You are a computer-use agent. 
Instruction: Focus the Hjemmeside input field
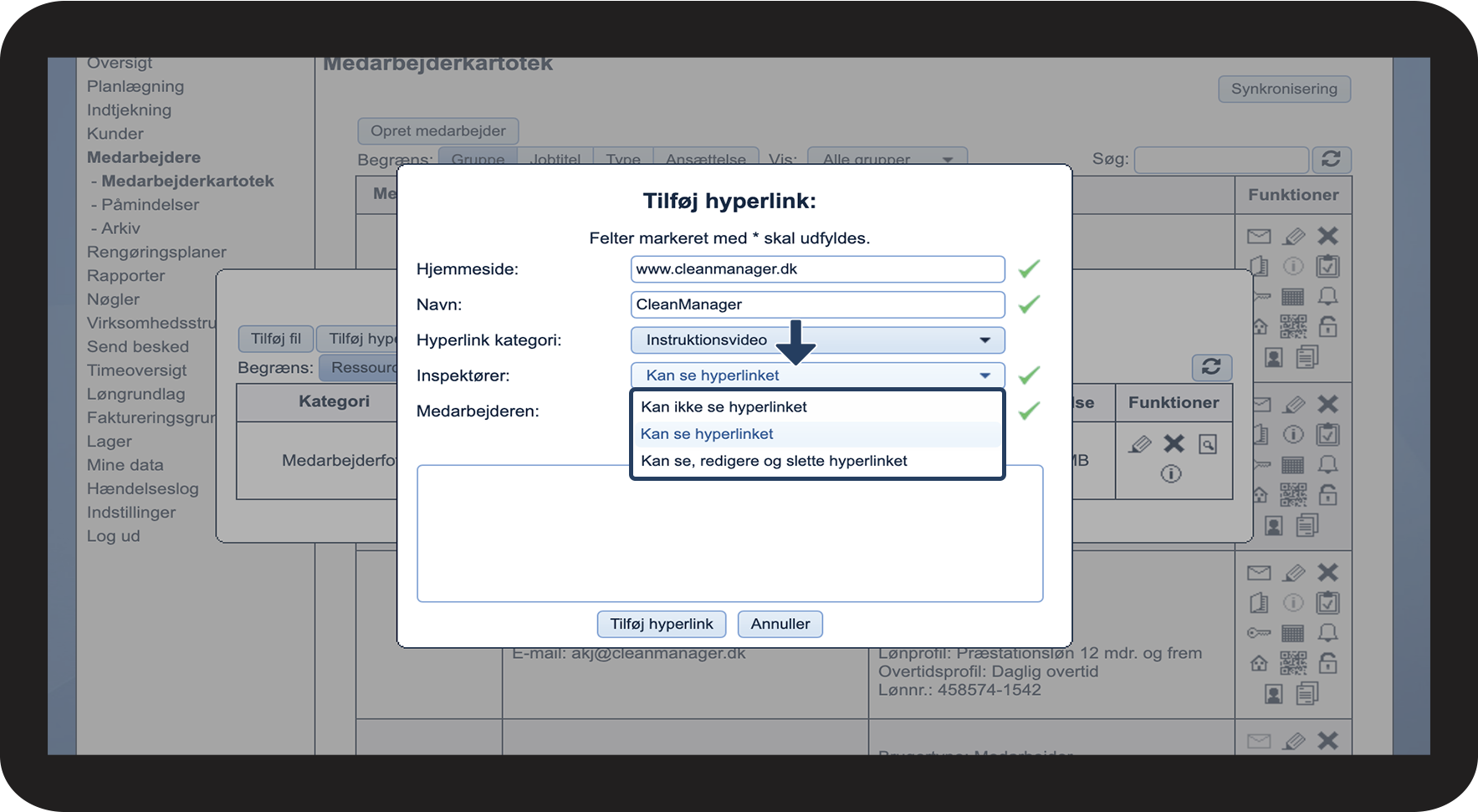tap(817, 269)
